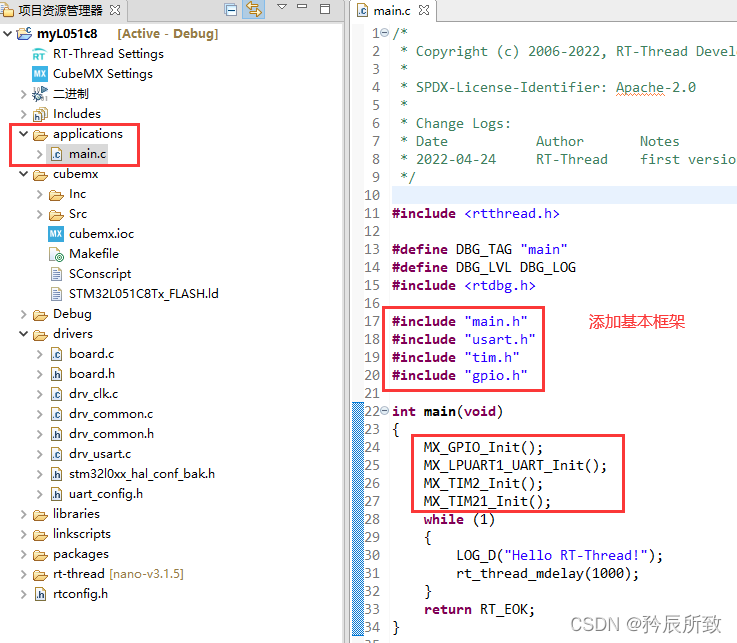This screenshot has height=643, width=737.
Task: Select drv_clk.c file
Action: [x=93, y=394]
